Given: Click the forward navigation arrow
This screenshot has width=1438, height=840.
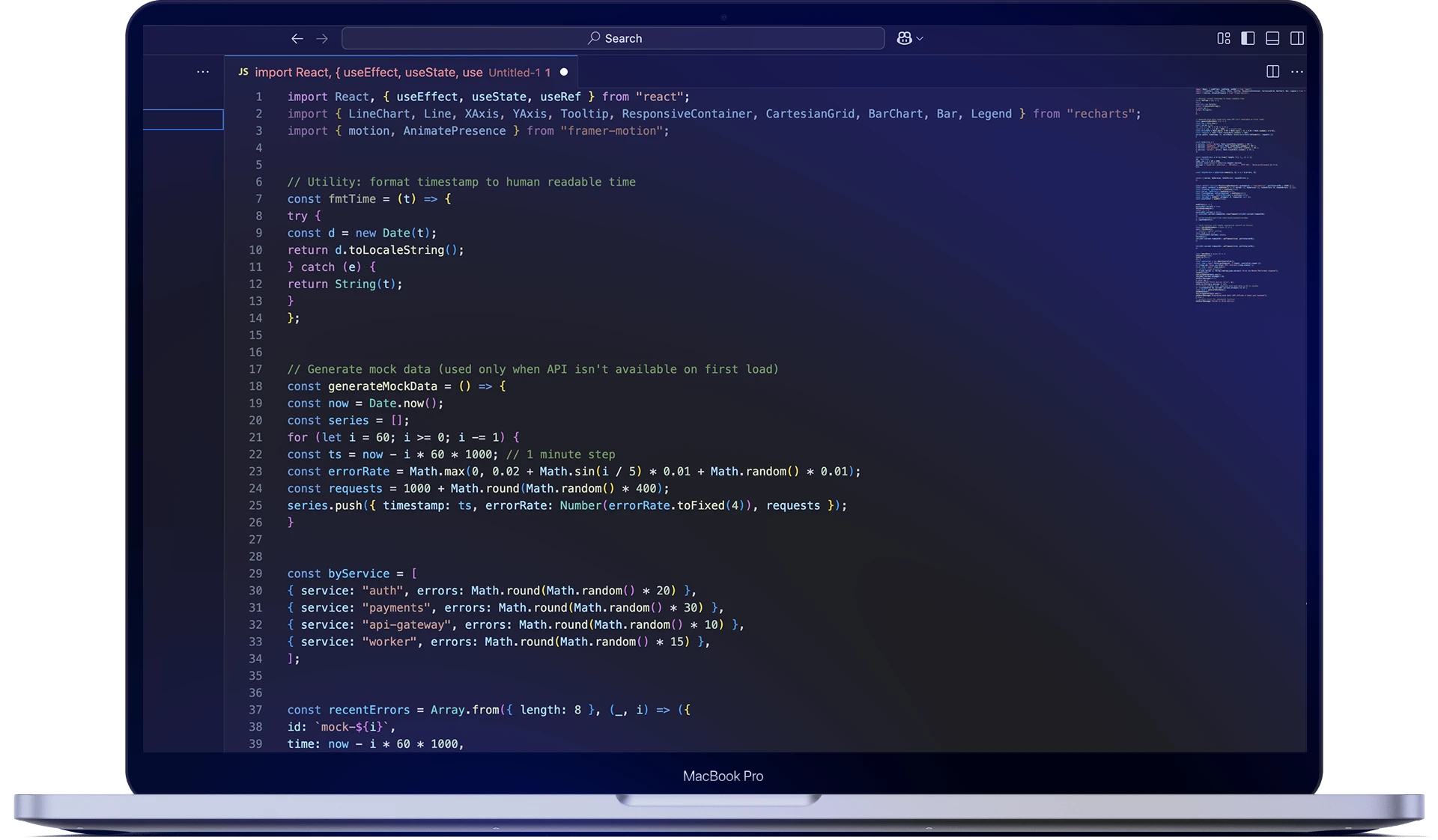Looking at the screenshot, I should coord(322,38).
